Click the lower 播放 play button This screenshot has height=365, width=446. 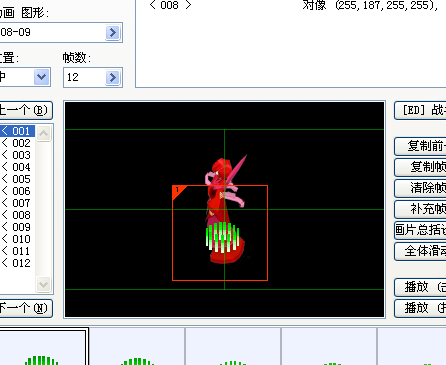pos(420,308)
